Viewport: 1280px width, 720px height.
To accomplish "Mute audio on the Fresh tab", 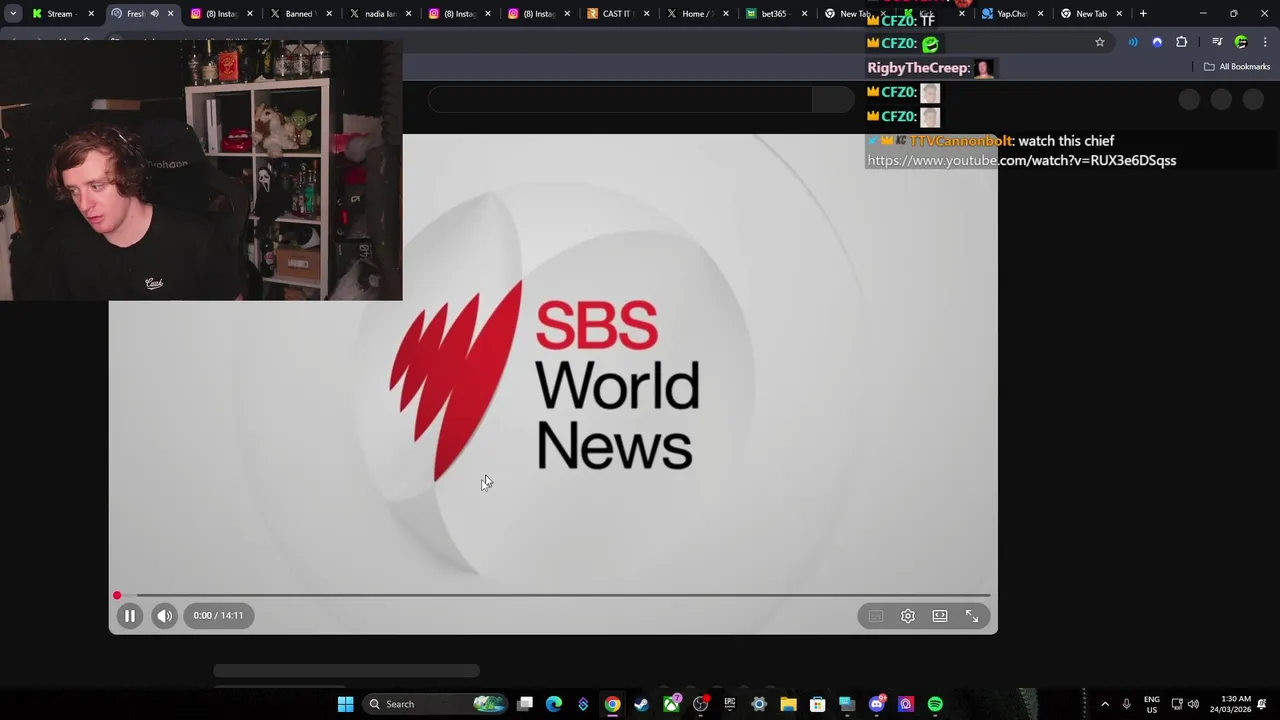I will tap(154, 14).
